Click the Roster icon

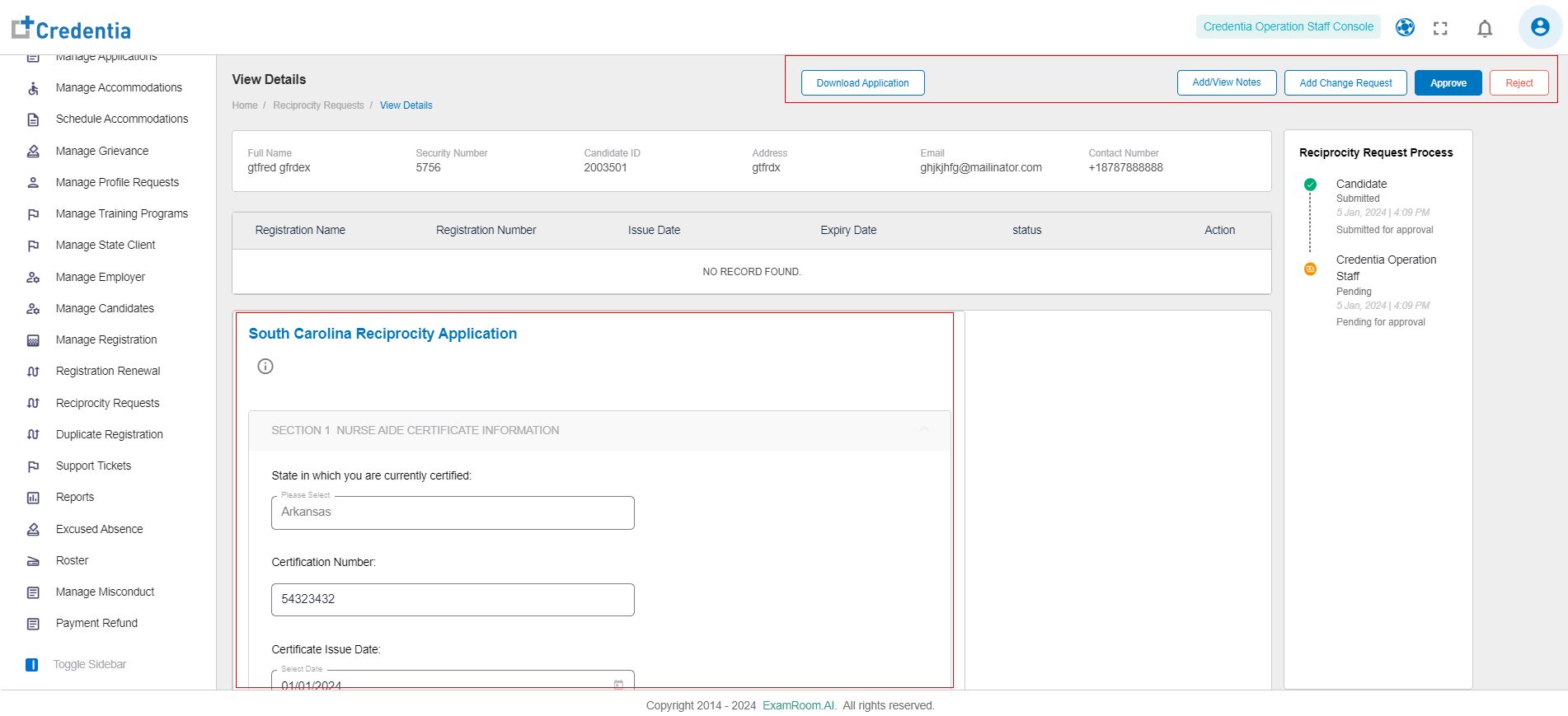(x=33, y=561)
